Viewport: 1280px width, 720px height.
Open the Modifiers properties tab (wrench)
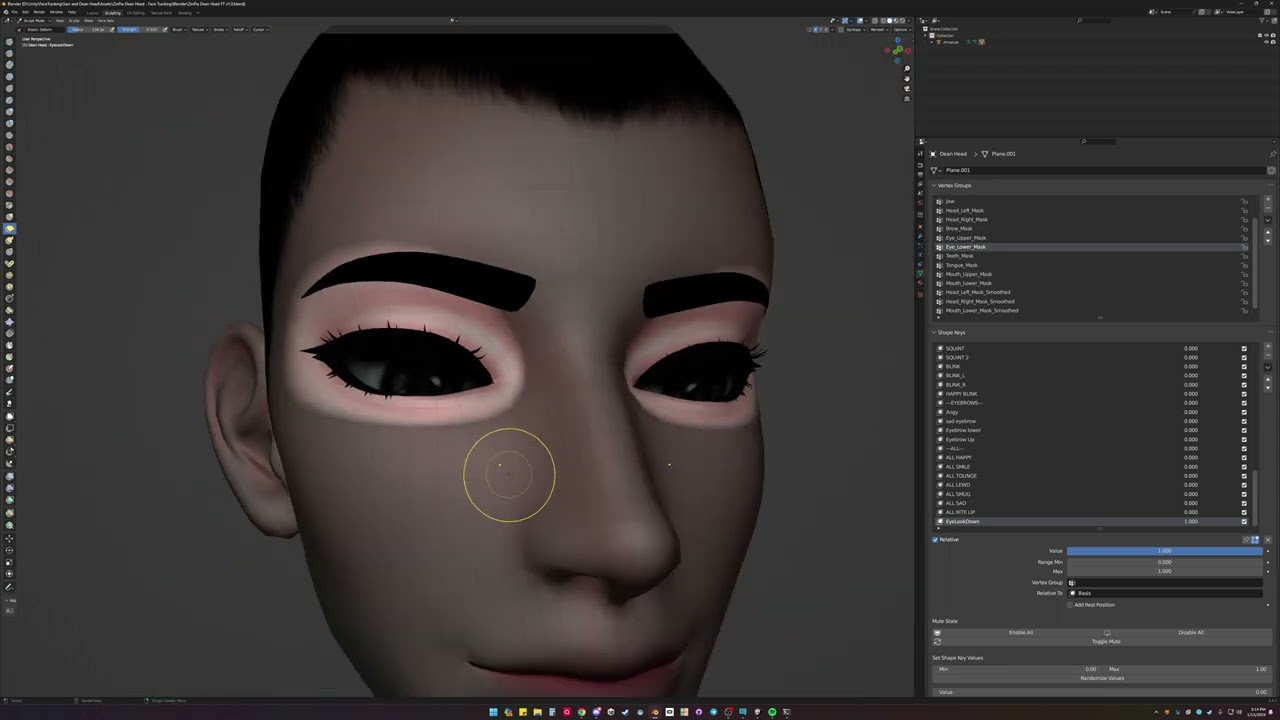[x=920, y=236]
